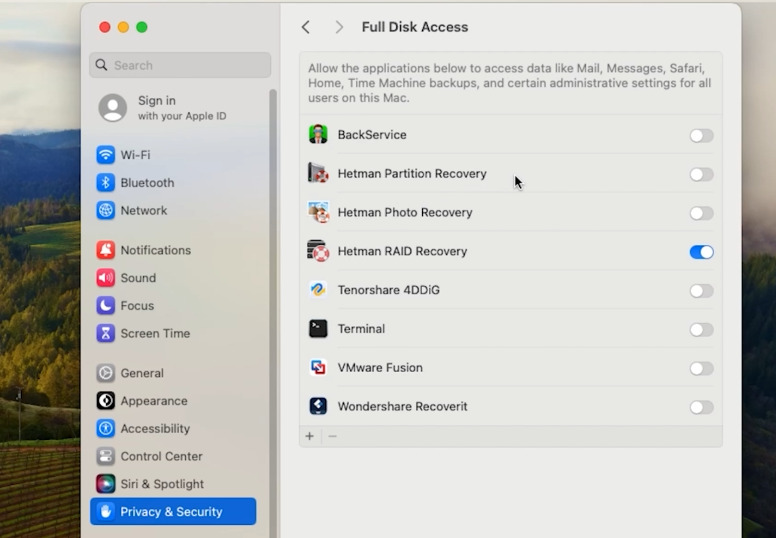Viewport: 776px width, 538px height.
Task: Click the Wi-Fi sidebar icon
Action: point(105,155)
